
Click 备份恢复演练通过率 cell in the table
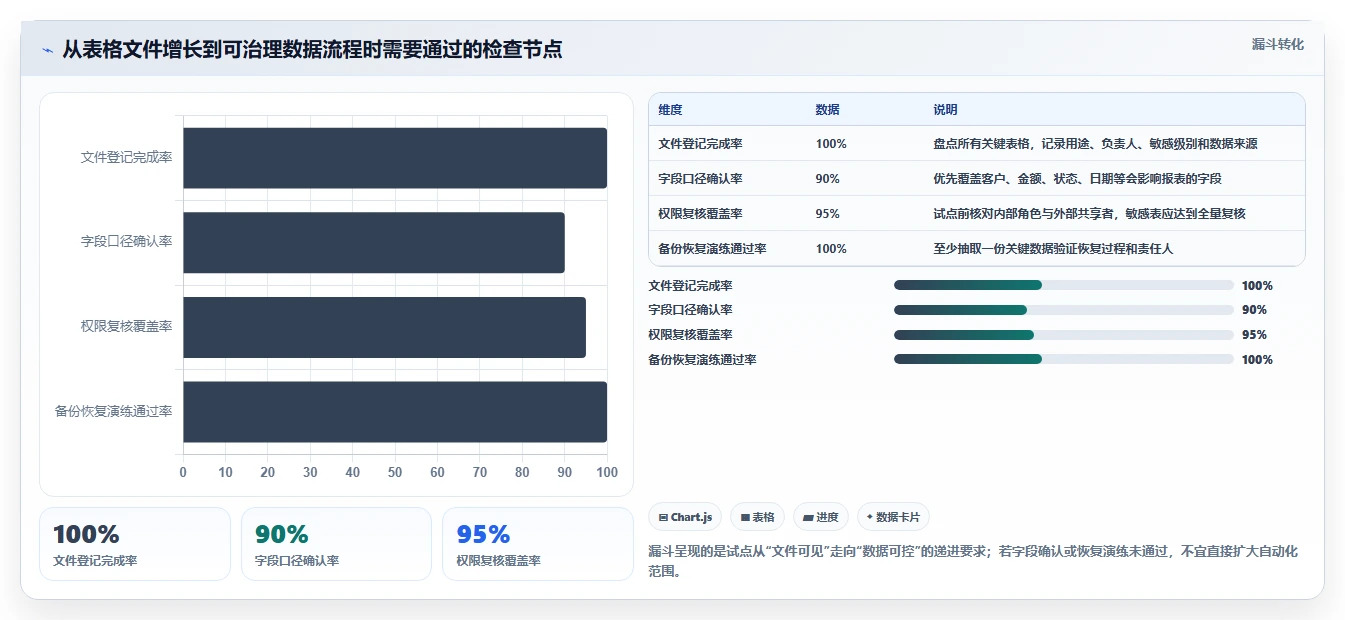[712, 249]
